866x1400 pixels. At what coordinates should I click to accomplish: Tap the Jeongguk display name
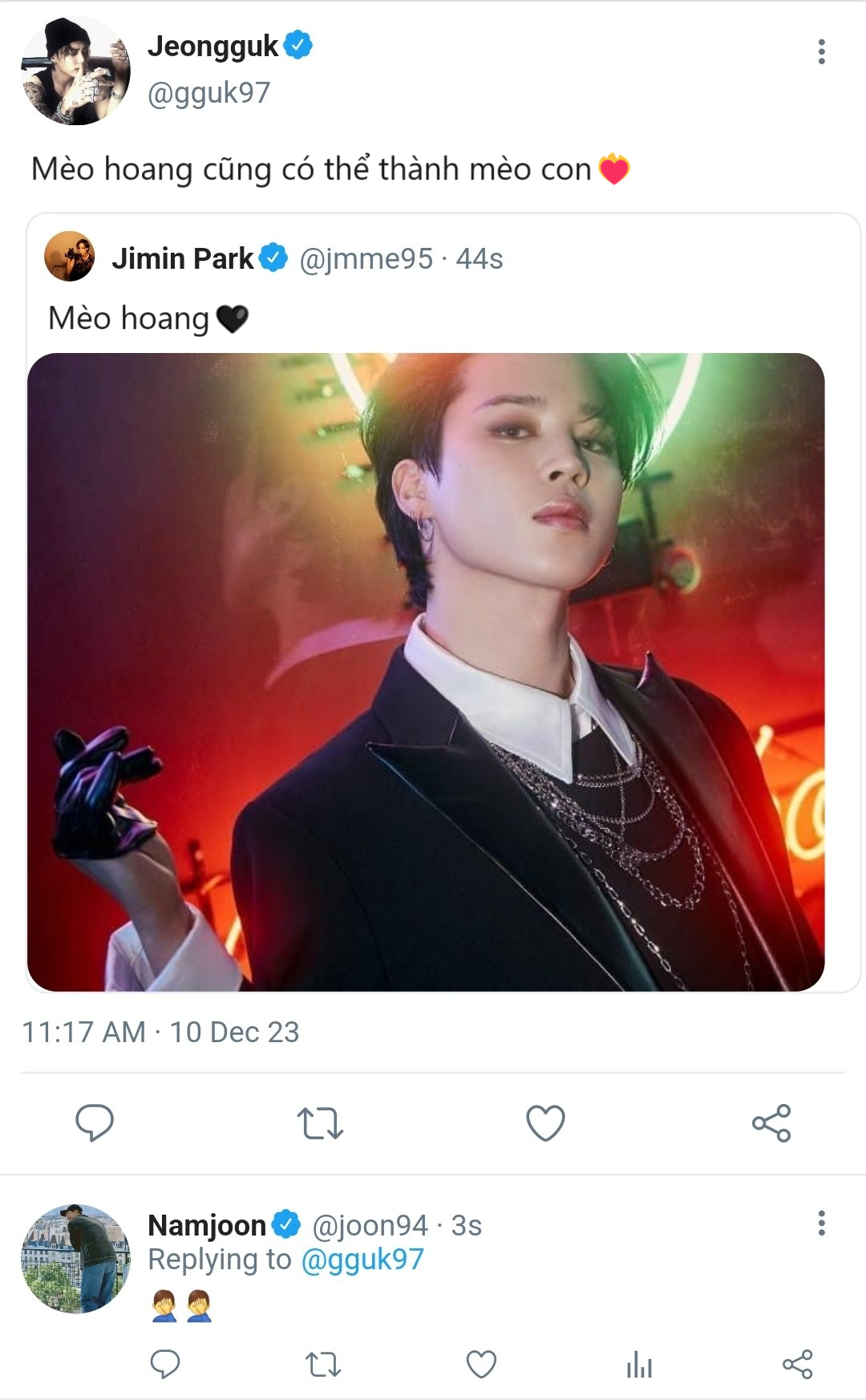(212, 47)
